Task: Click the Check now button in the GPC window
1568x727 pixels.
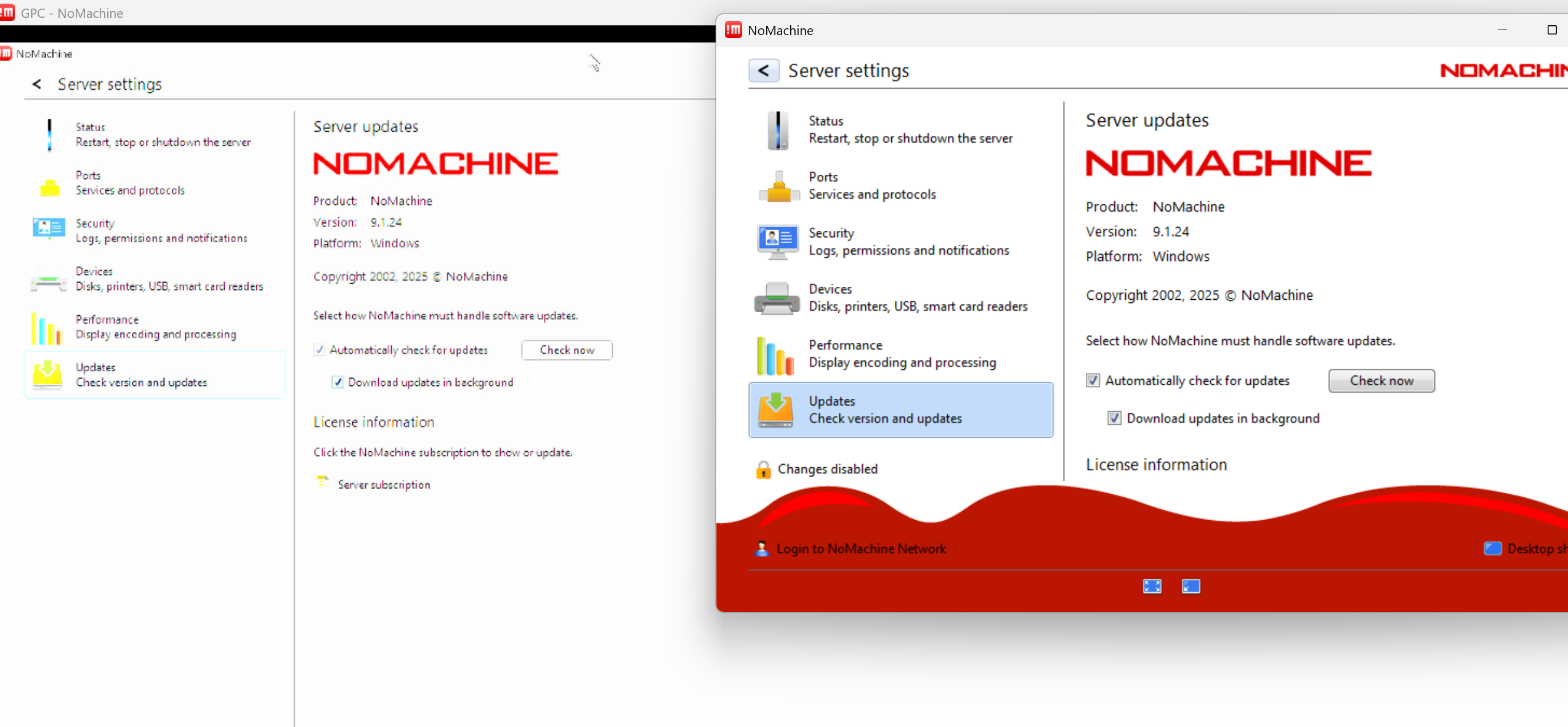Action: pyautogui.click(x=567, y=350)
